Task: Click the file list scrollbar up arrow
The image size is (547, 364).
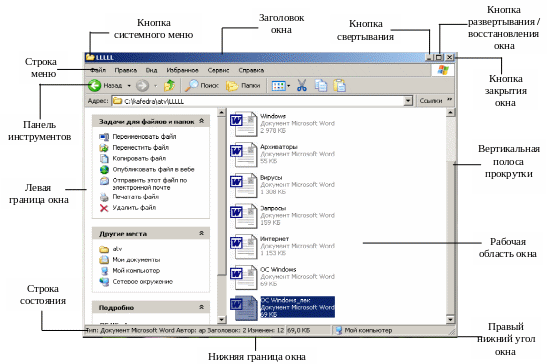Action: point(450,112)
